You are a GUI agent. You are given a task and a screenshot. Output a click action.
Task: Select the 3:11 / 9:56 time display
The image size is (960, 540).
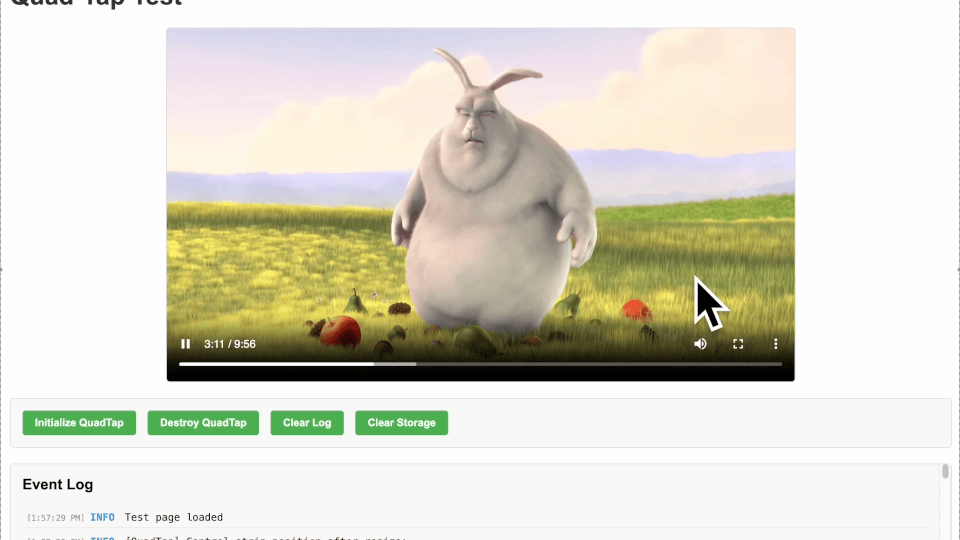(x=230, y=344)
